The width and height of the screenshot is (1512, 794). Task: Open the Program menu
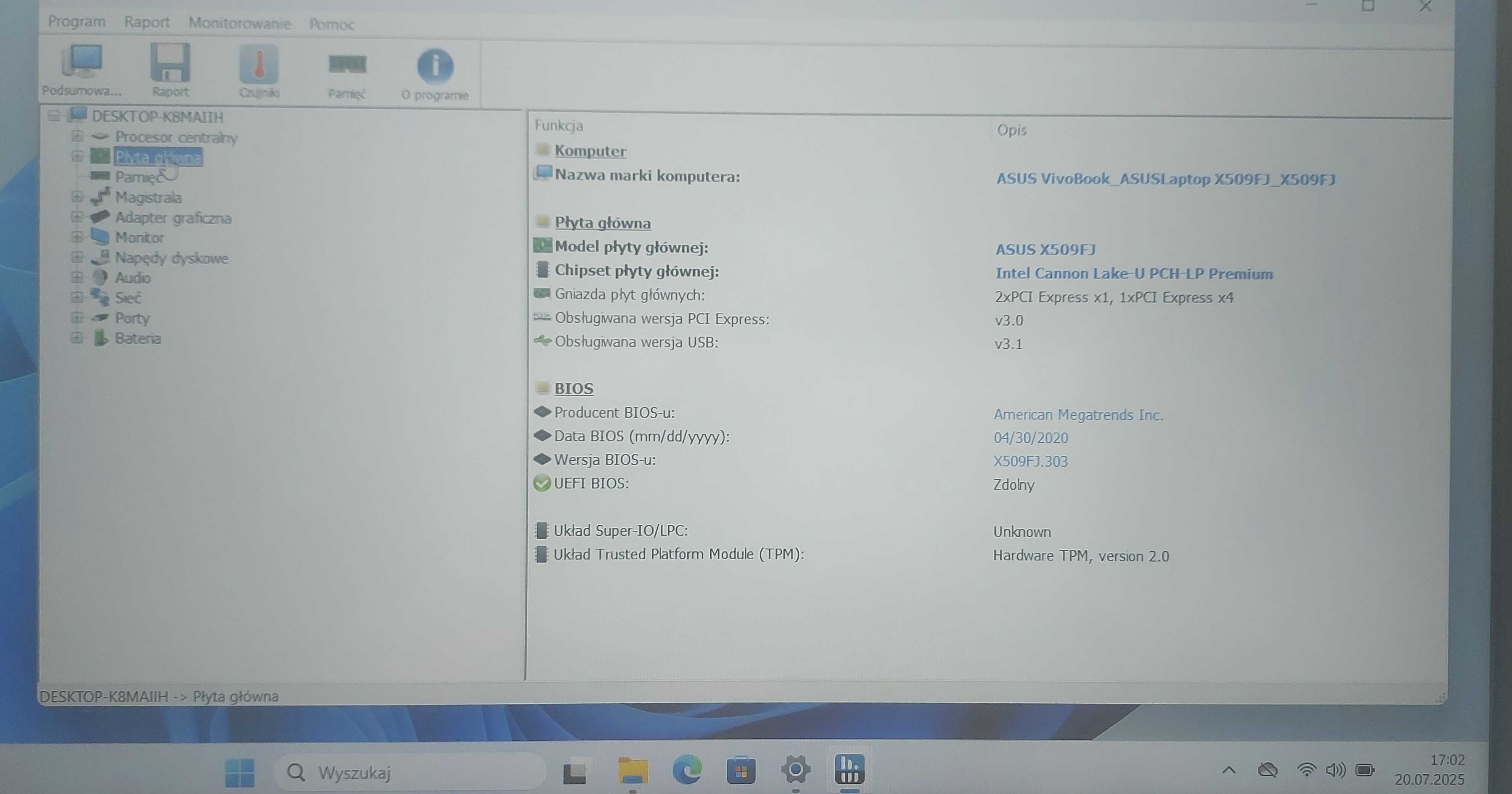click(x=77, y=22)
